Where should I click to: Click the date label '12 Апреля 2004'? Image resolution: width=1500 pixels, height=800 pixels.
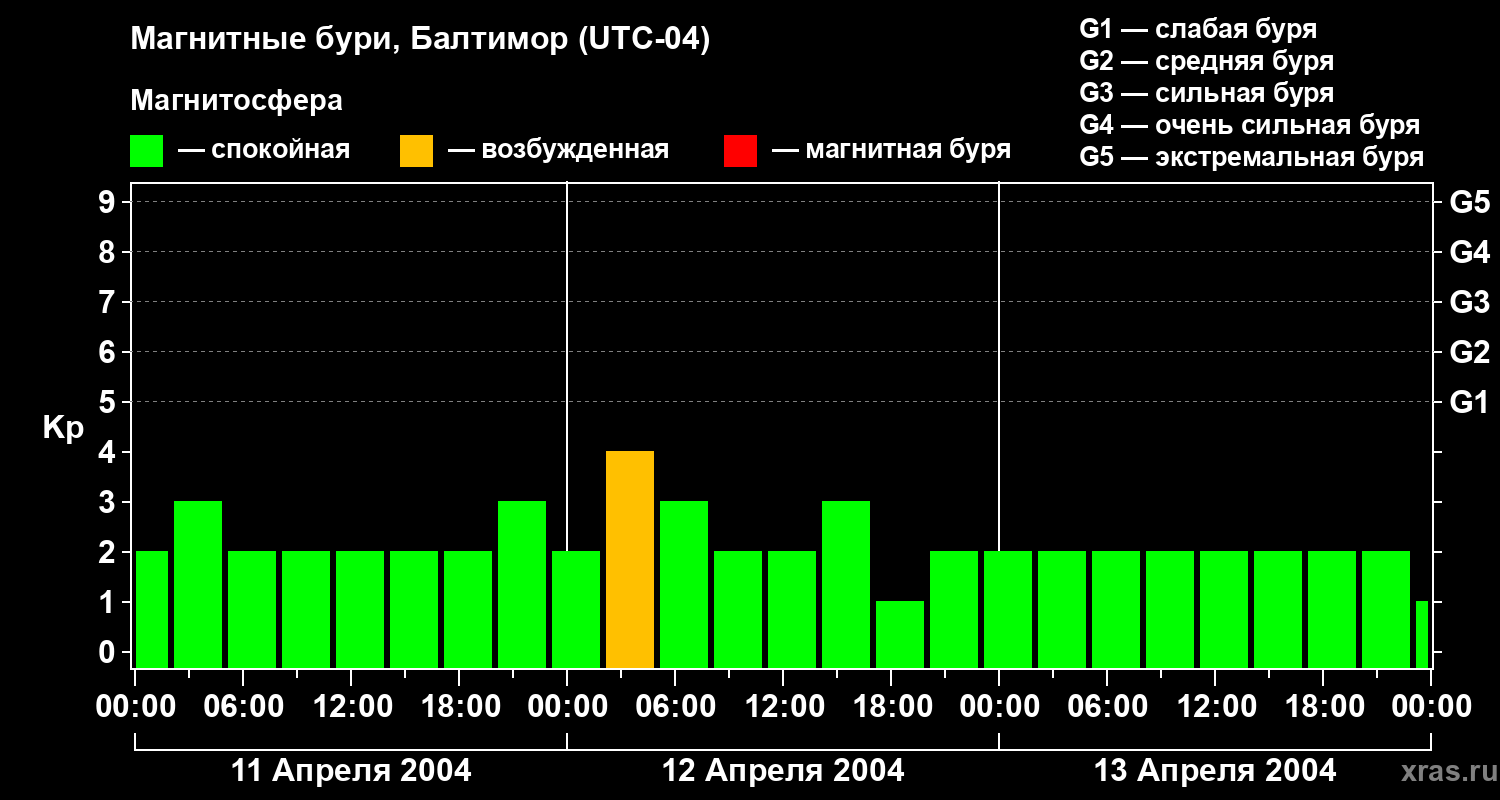[x=783, y=770]
